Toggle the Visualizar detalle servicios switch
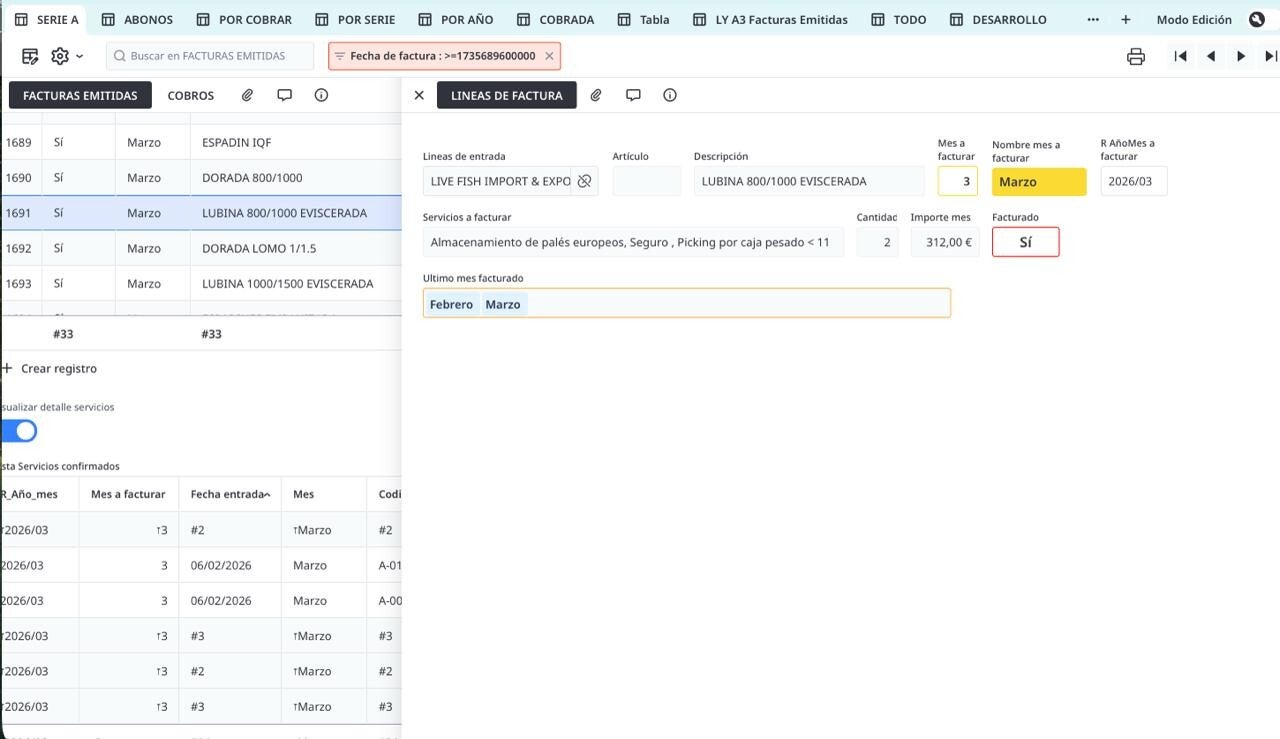The height and width of the screenshot is (739, 1280). pos(19,431)
